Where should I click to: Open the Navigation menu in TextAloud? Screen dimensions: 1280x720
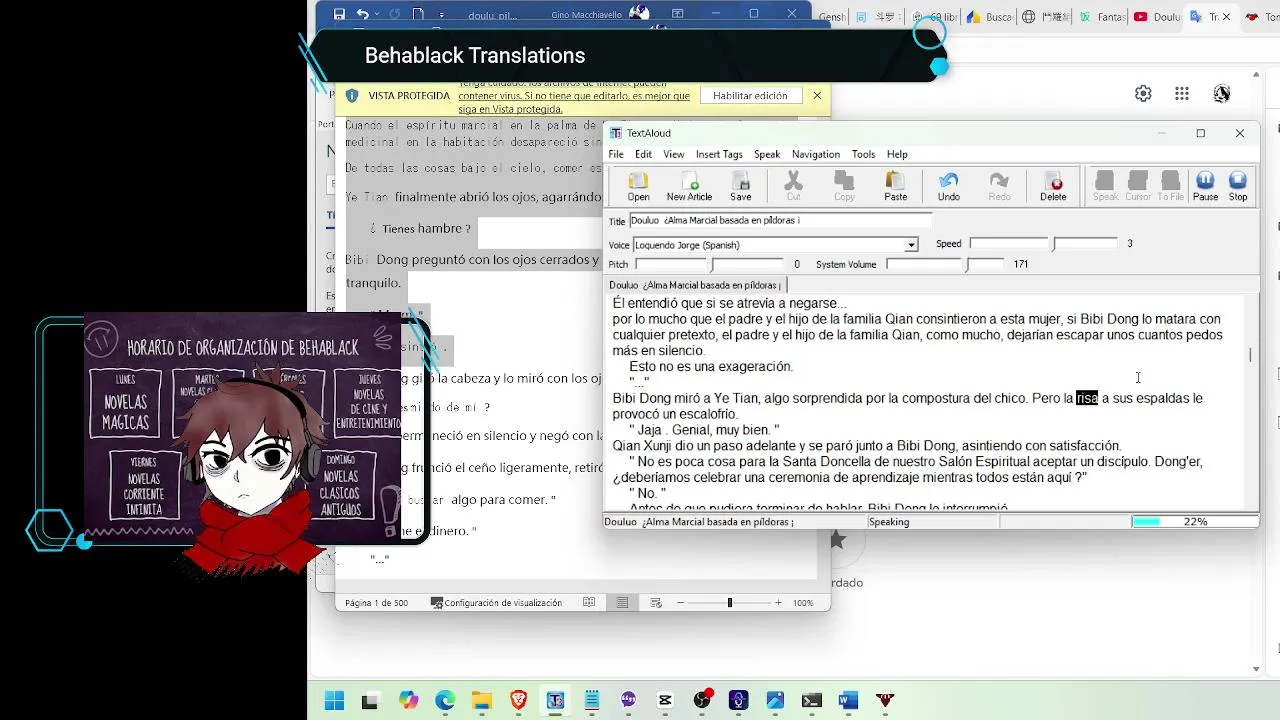[x=816, y=154]
